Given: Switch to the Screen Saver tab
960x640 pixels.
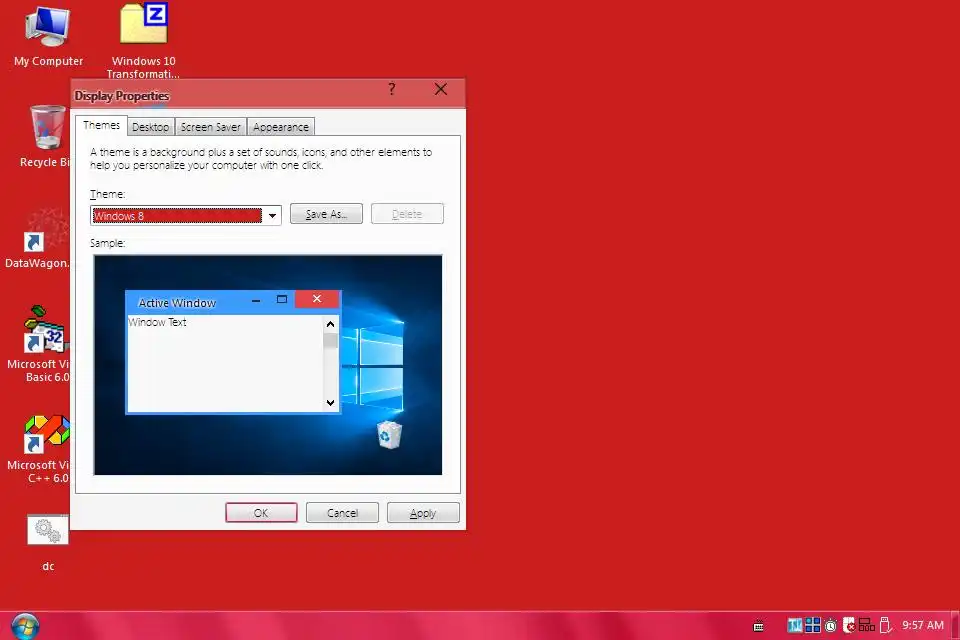Looking at the screenshot, I should [x=211, y=127].
